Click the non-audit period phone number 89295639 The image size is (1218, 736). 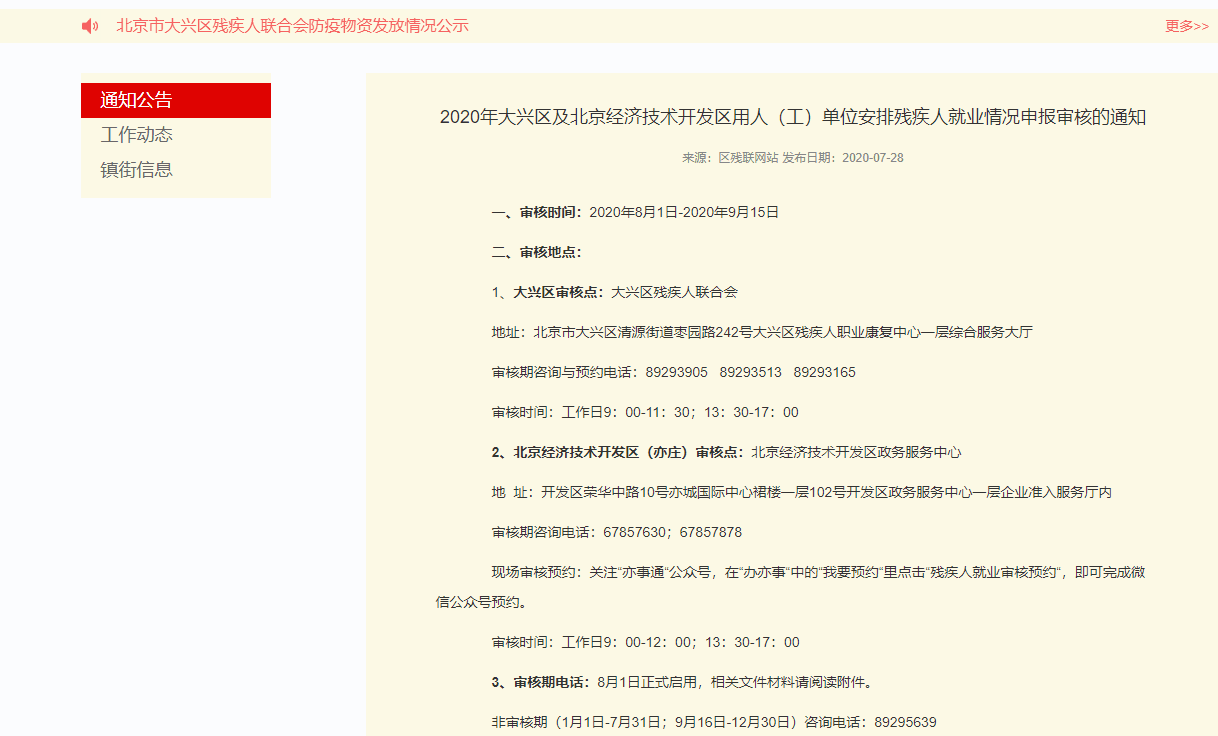tap(906, 722)
